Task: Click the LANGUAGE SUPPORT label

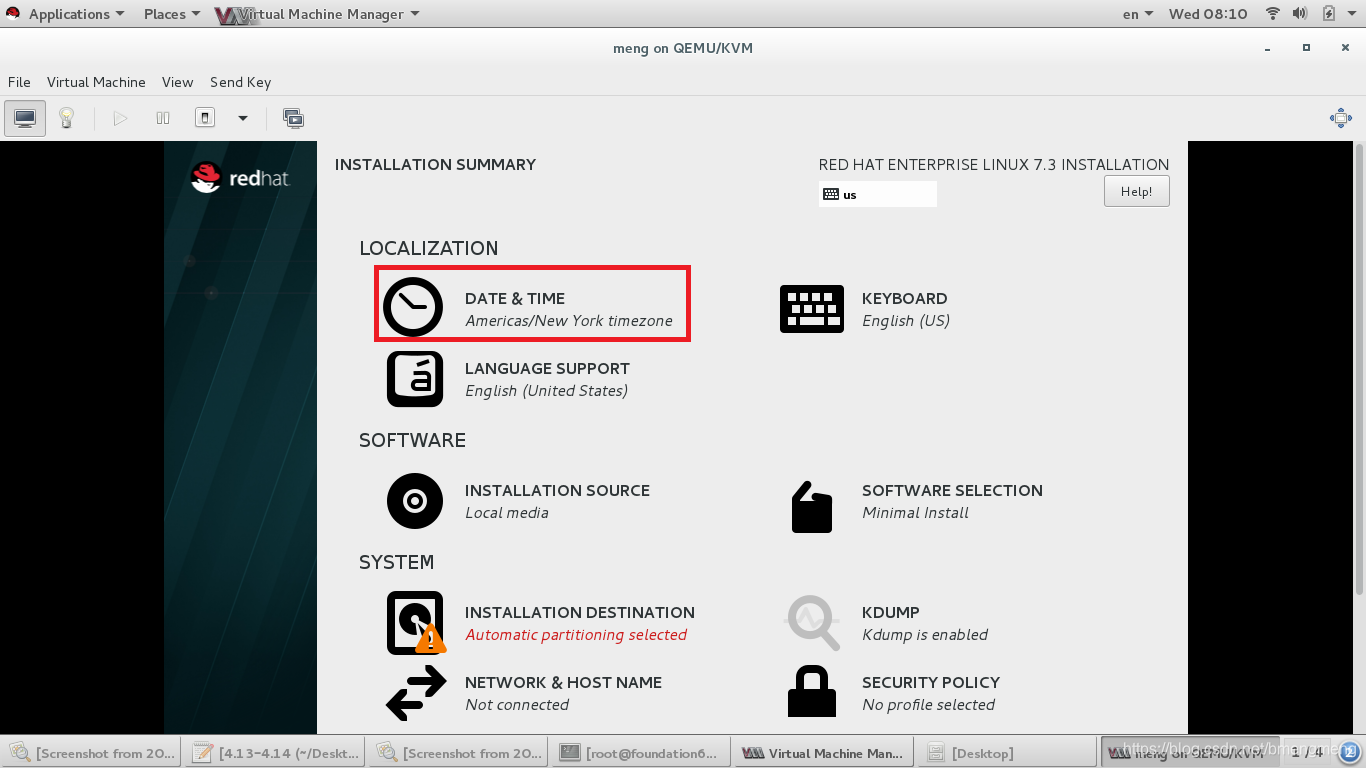Action: point(547,368)
